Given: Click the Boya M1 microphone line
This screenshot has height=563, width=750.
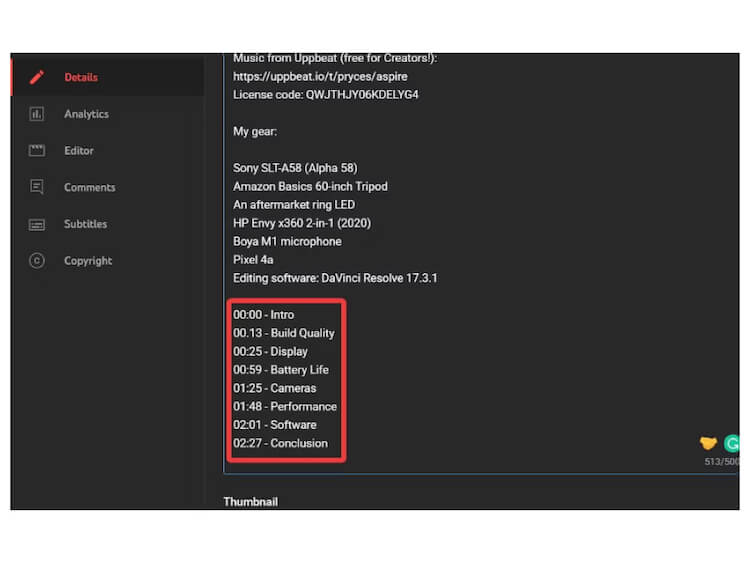Looking at the screenshot, I should coord(287,241).
